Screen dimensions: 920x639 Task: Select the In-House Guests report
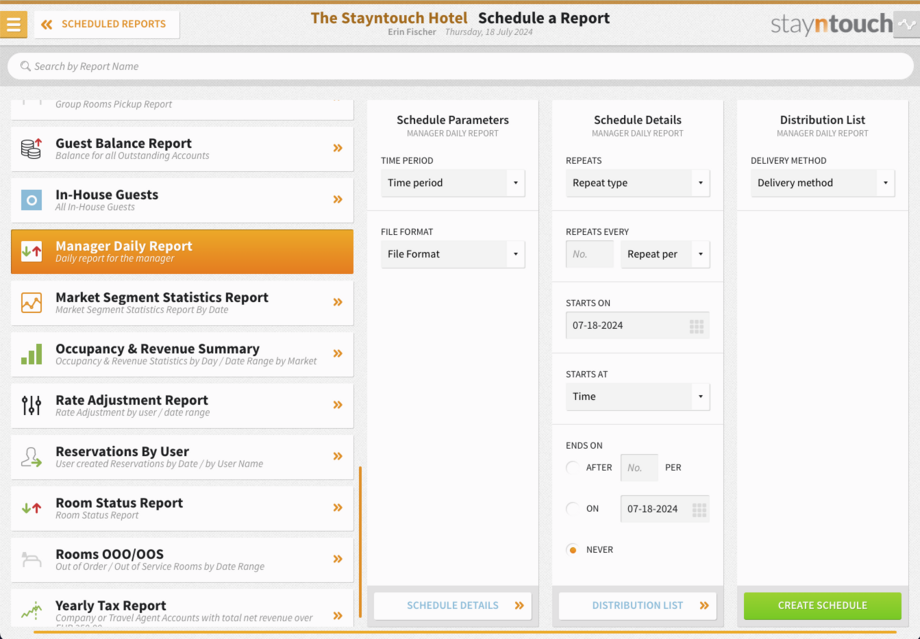point(182,200)
